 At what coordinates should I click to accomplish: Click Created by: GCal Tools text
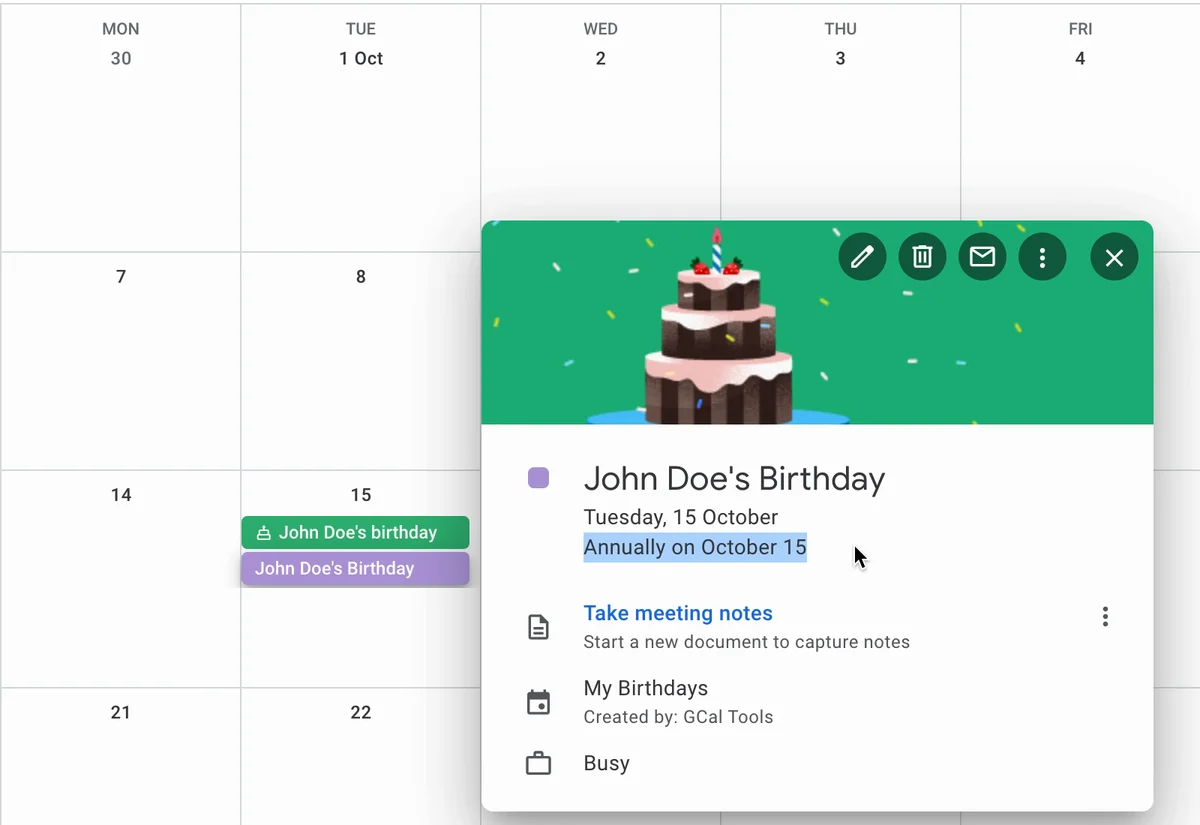tap(678, 717)
